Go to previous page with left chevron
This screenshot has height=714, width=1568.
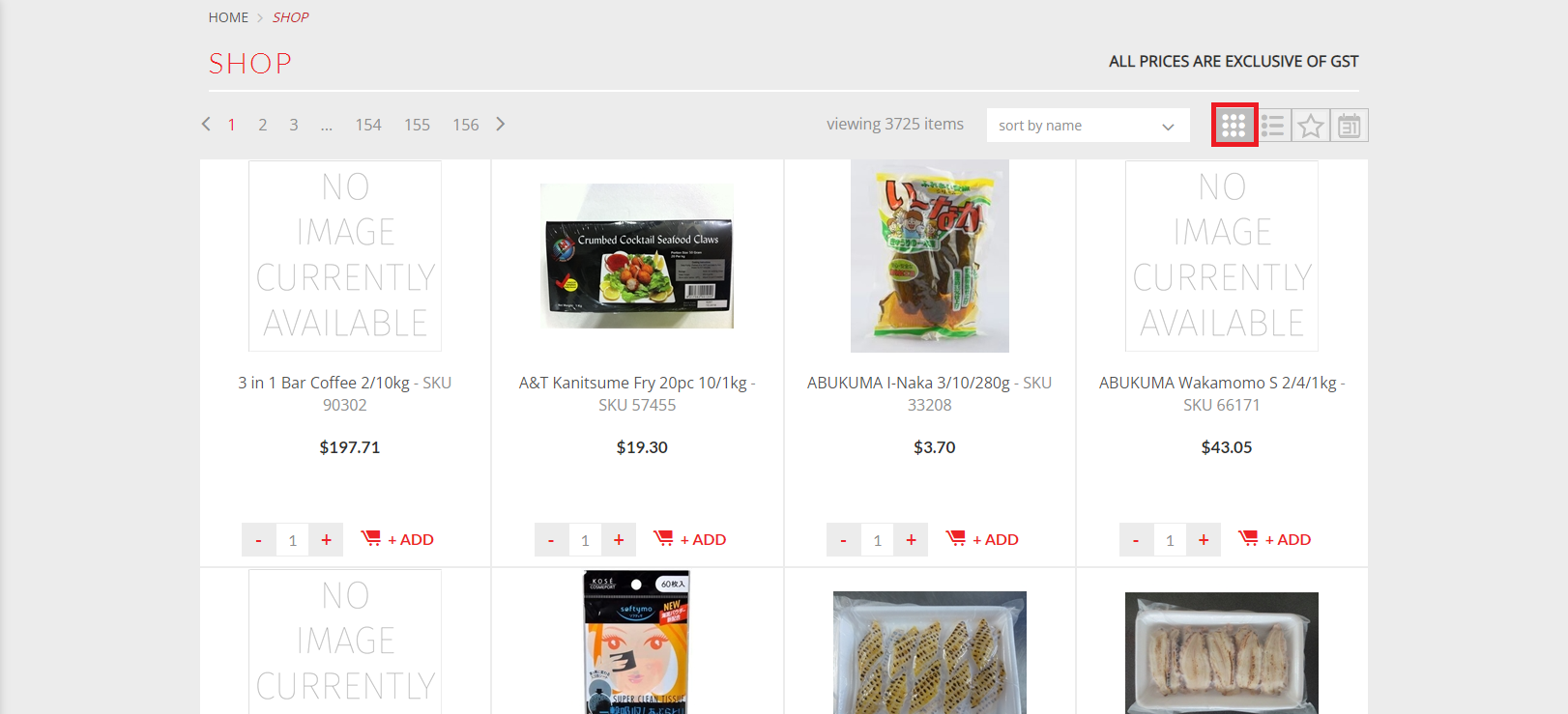pyautogui.click(x=206, y=124)
